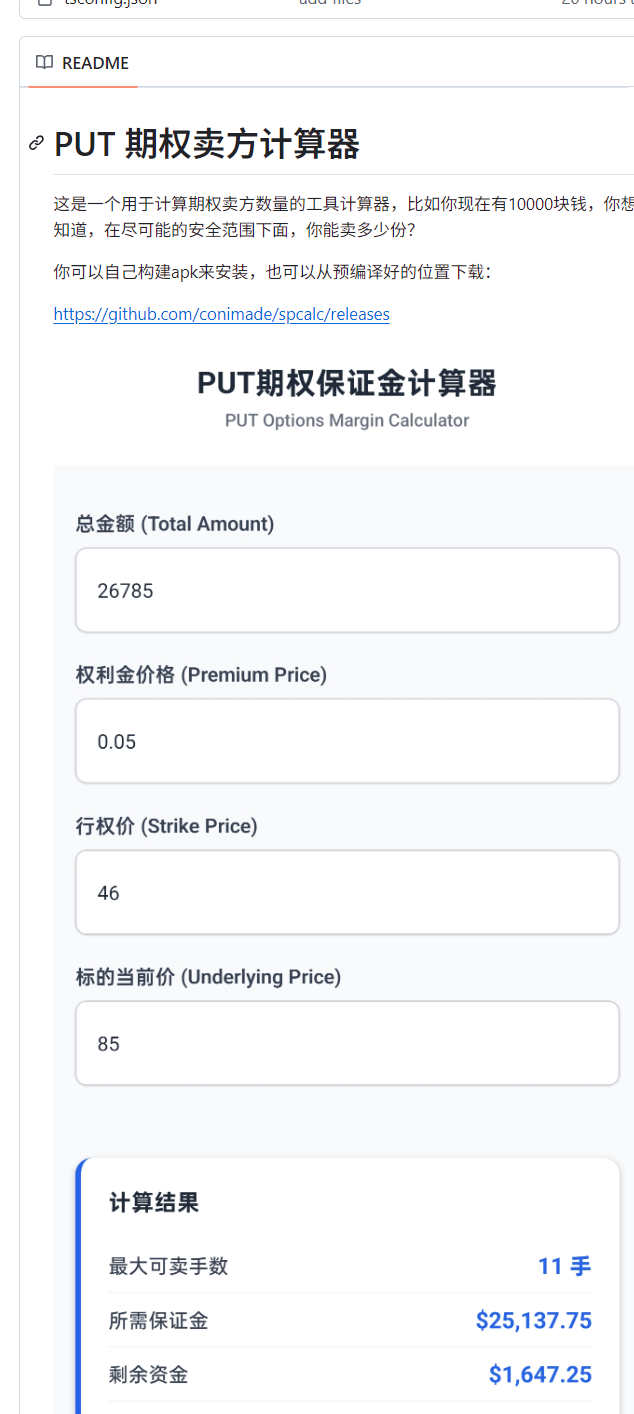The height and width of the screenshot is (1414, 634).
Task: Select the 权利金价格 (Premium Price) field
Action: point(347,740)
